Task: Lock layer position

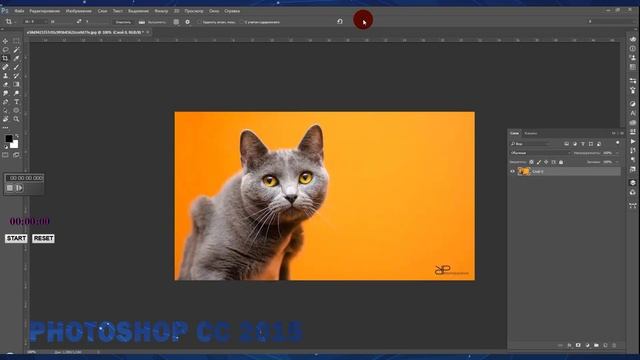Action: pos(546,162)
